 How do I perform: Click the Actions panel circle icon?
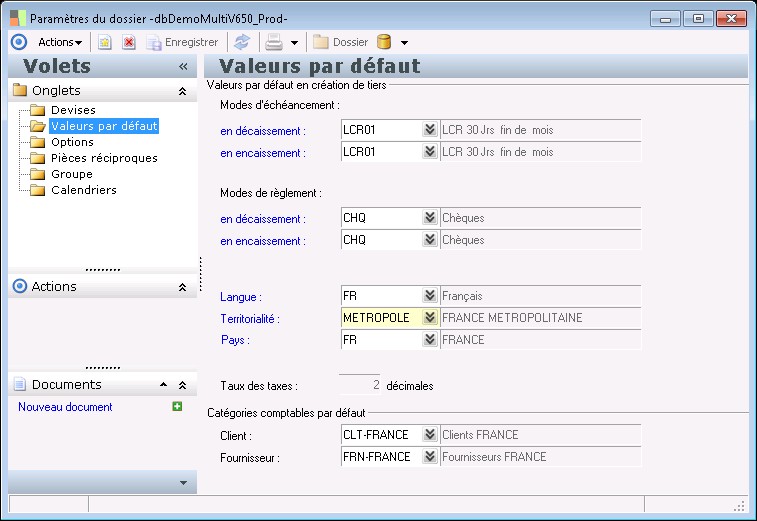[x=20, y=286]
